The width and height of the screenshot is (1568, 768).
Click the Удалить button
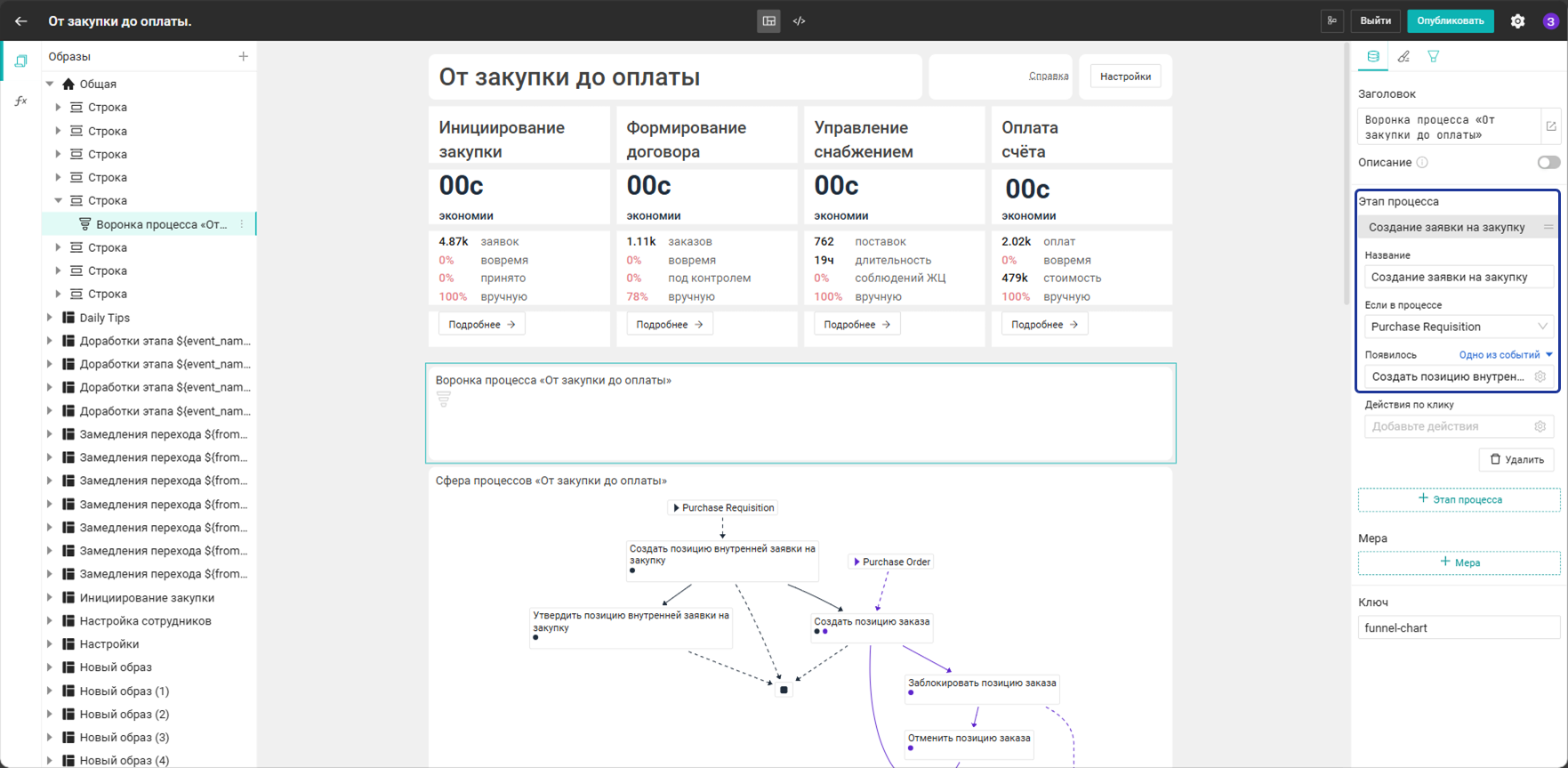pyautogui.click(x=1517, y=459)
